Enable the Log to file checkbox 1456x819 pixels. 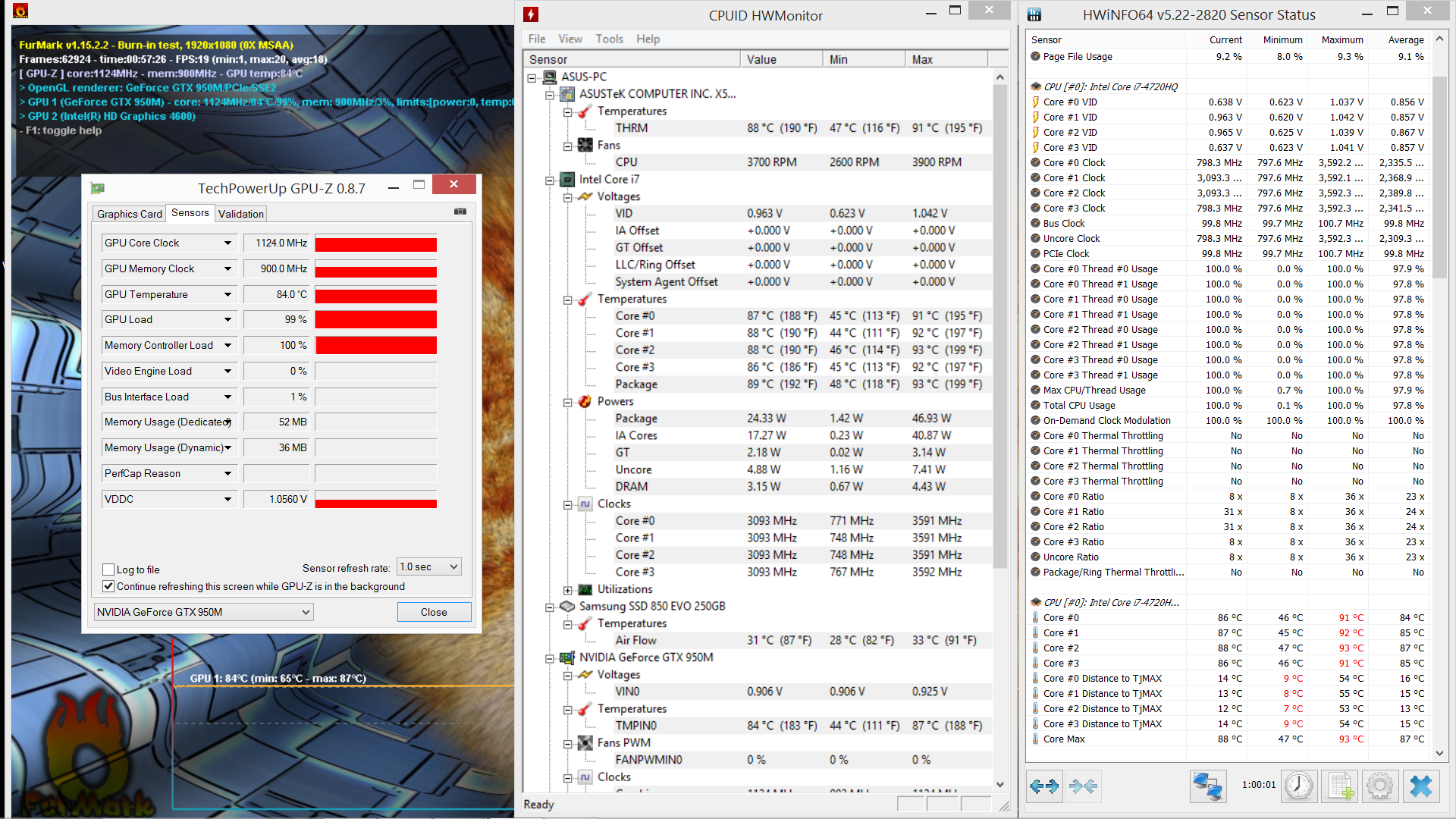click(x=108, y=570)
